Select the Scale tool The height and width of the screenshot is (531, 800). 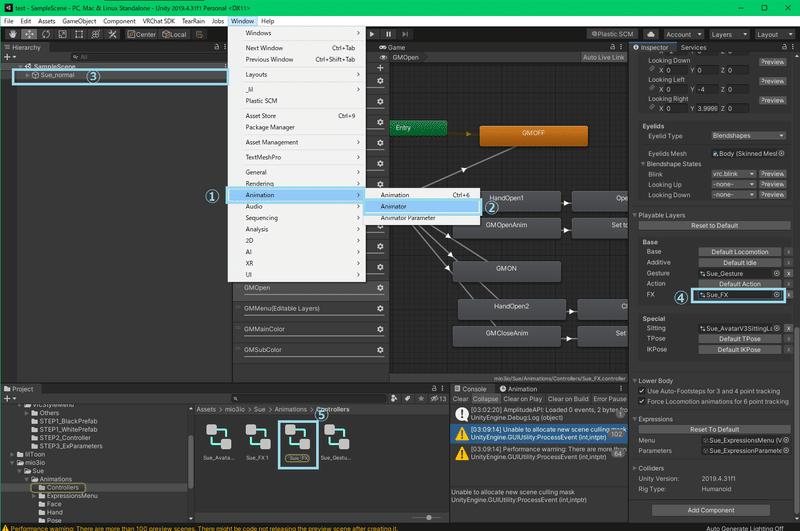click(62, 34)
